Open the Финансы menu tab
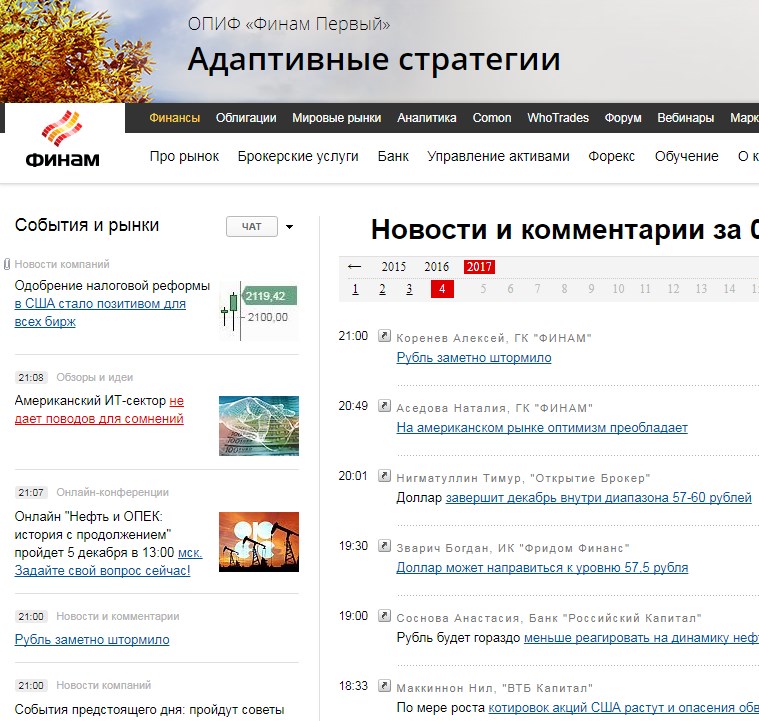759x721 pixels. 174,118
